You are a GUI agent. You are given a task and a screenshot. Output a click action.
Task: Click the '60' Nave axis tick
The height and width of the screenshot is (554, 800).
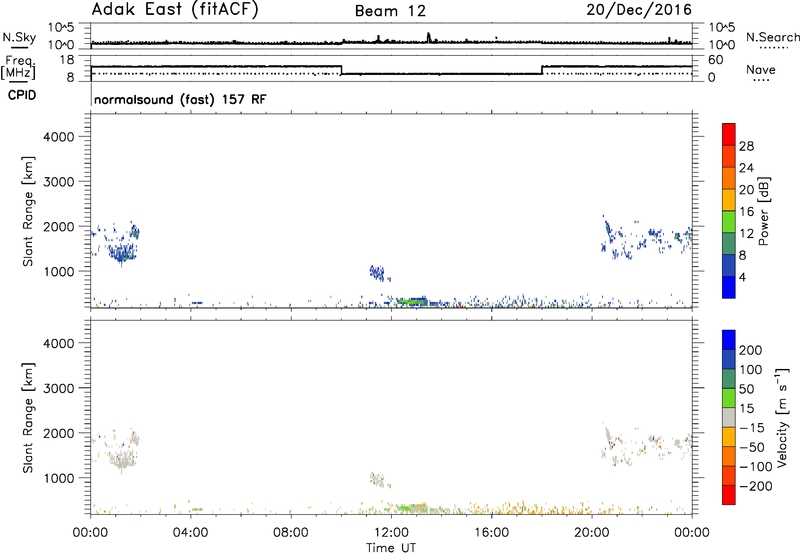click(x=716, y=60)
